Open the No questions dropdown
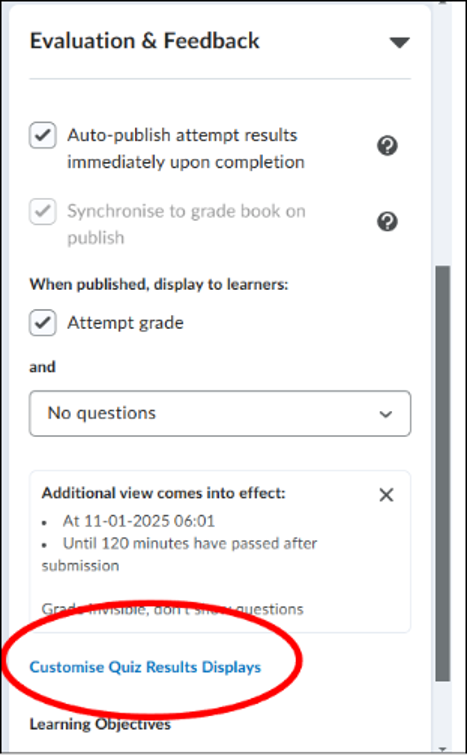Viewport: 468px width, 756px height. (220, 413)
